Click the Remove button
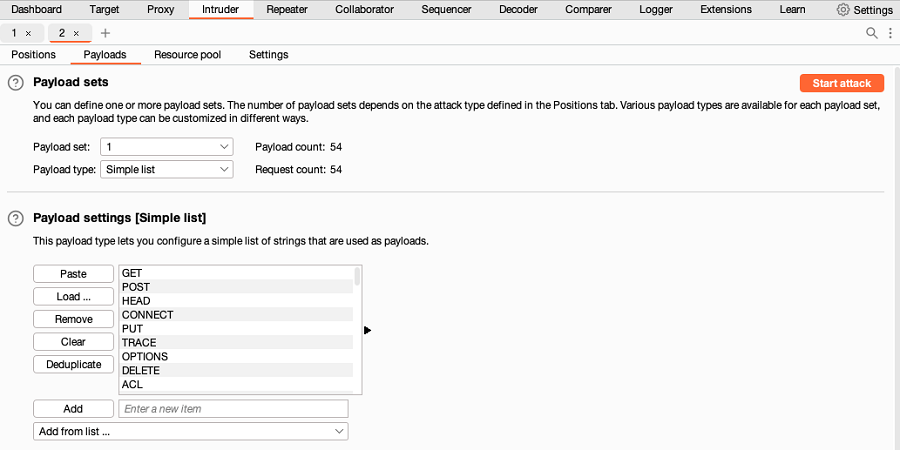This screenshot has height=450, width=900. 73,319
